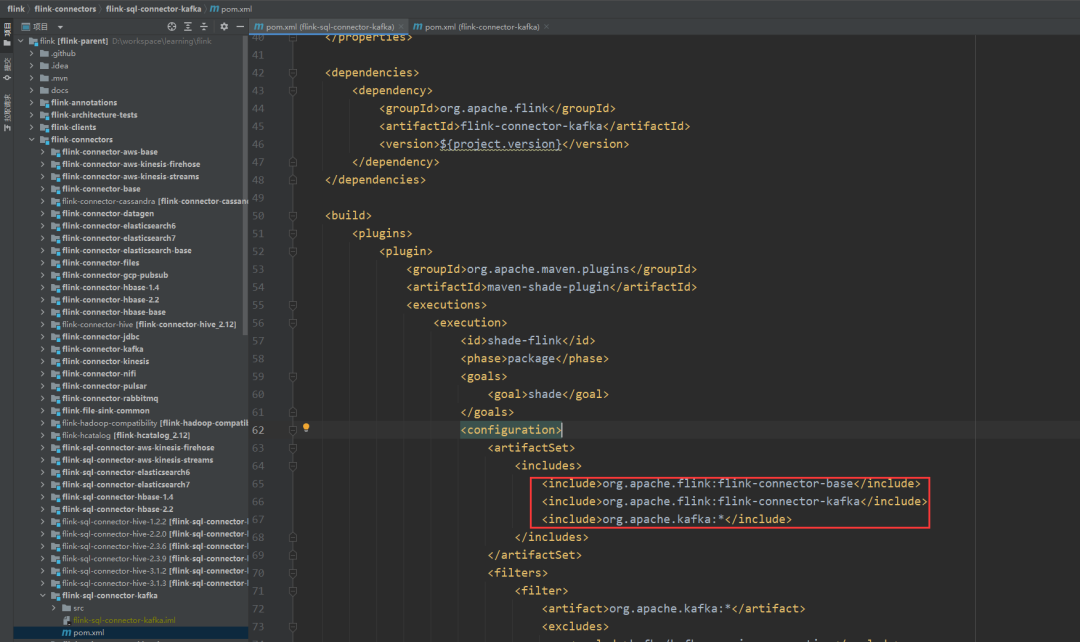Switch to pom.xml (flink-connector-kafka) tab
This screenshot has height=642, width=1080.
[x=478, y=26]
